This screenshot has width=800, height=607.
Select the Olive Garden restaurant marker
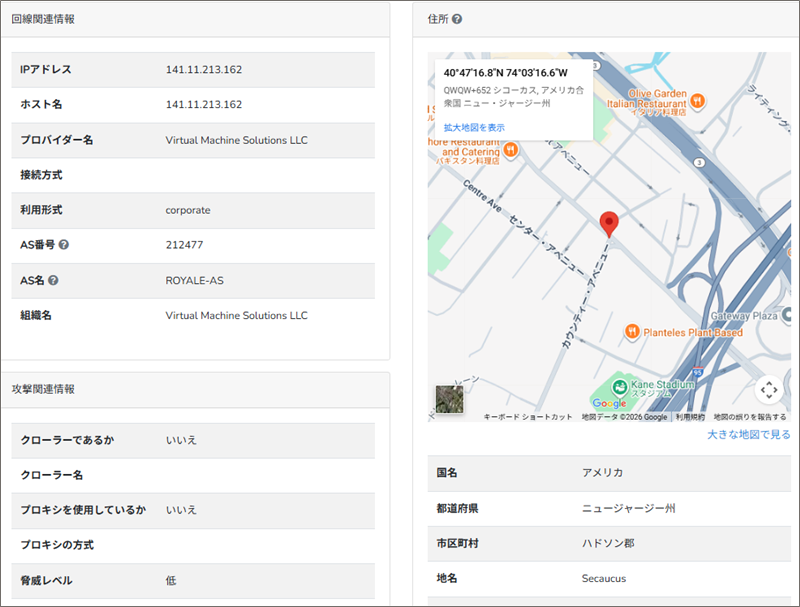click(x=698, y=100)
